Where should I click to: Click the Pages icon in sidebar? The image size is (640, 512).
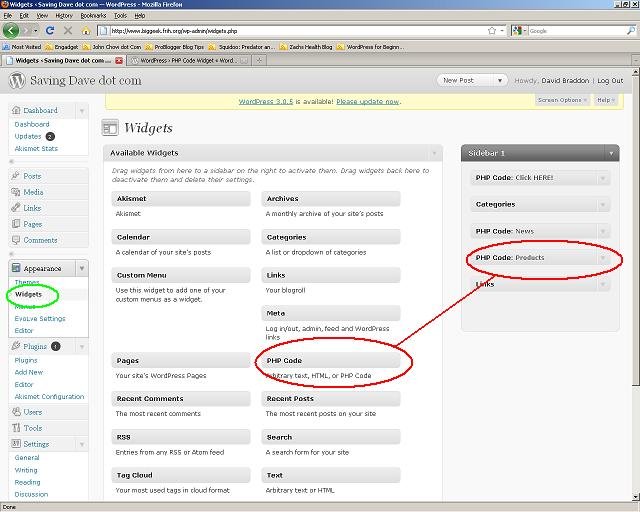(x=16, y=224)
